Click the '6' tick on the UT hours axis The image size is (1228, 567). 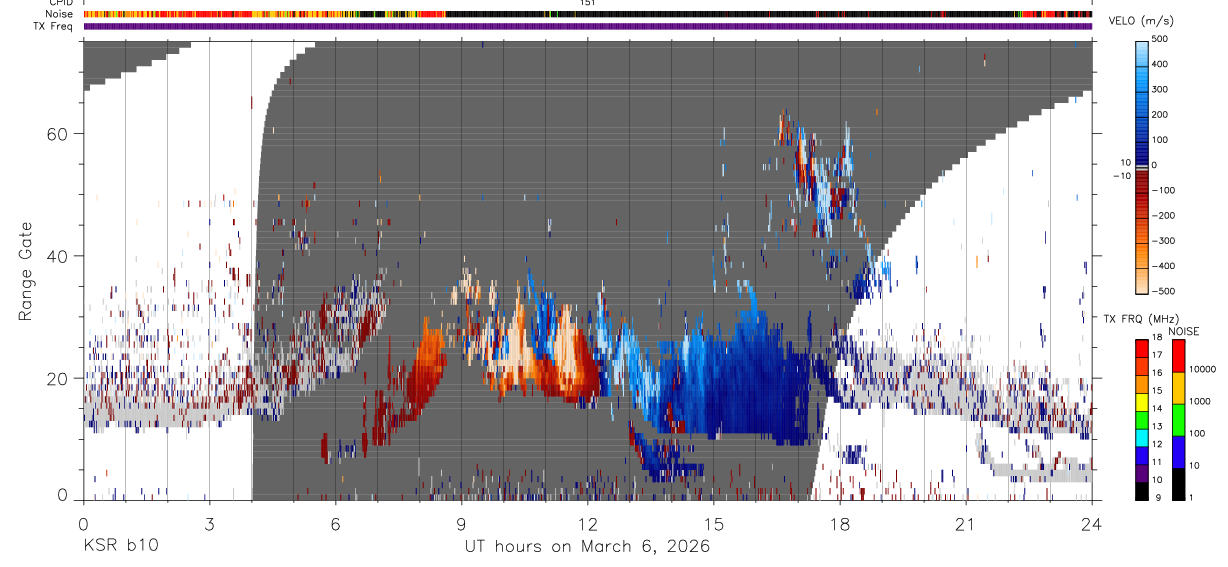click(335, 524)
